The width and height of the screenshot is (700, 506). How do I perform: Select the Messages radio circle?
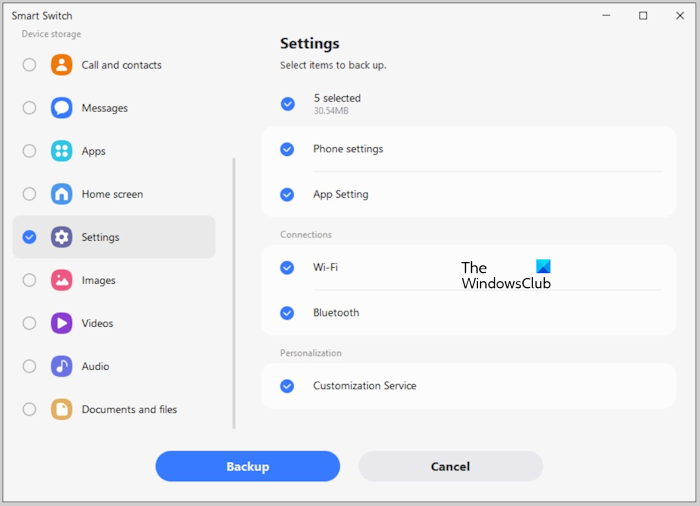[x=29, y=108]
